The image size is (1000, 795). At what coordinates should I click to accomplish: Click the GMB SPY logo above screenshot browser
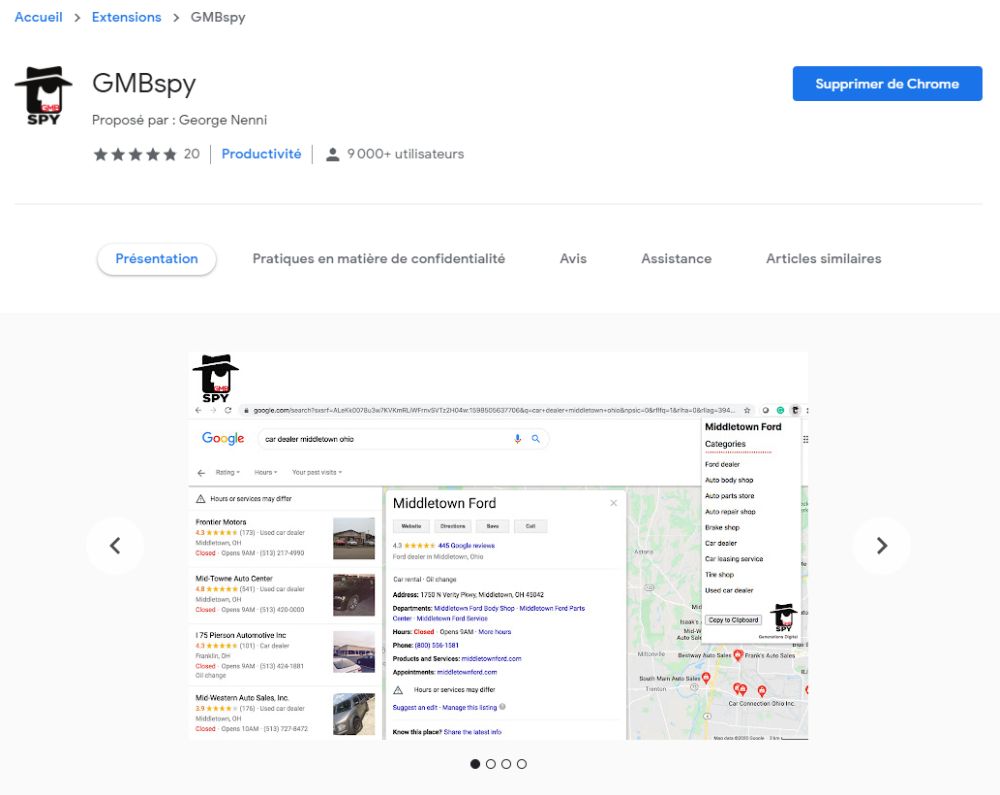tap(216, 379)
